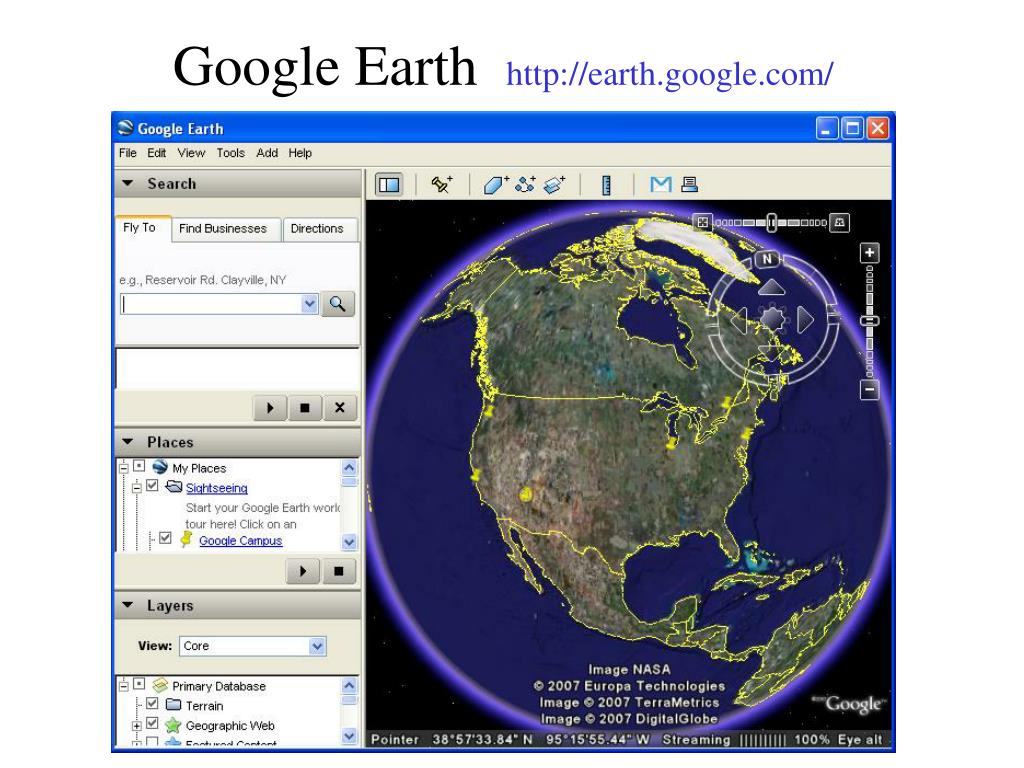Collapse the Layers panel triangle

pyautogui.click(x=128, y=605)
